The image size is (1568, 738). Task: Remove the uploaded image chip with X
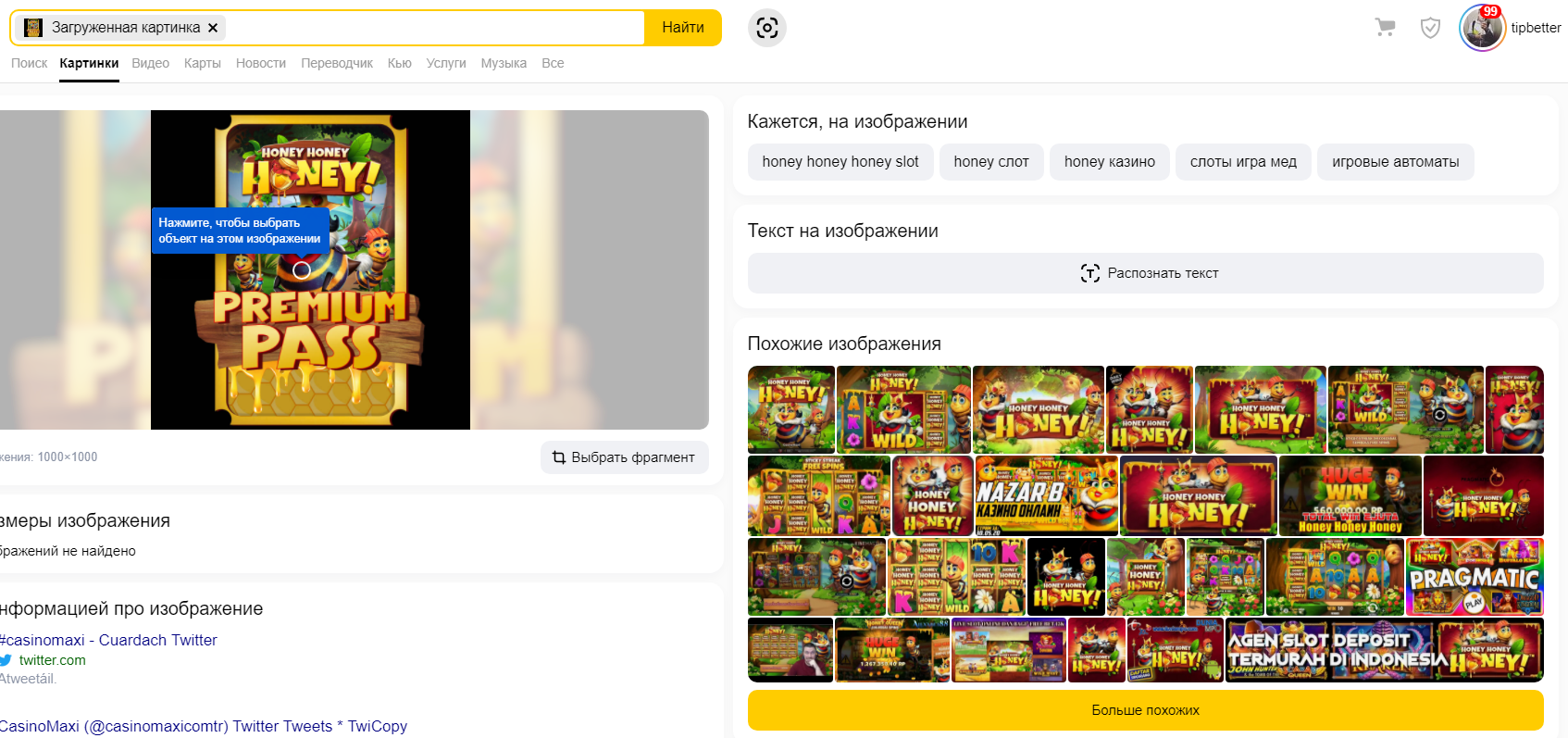tap(213, 28)
